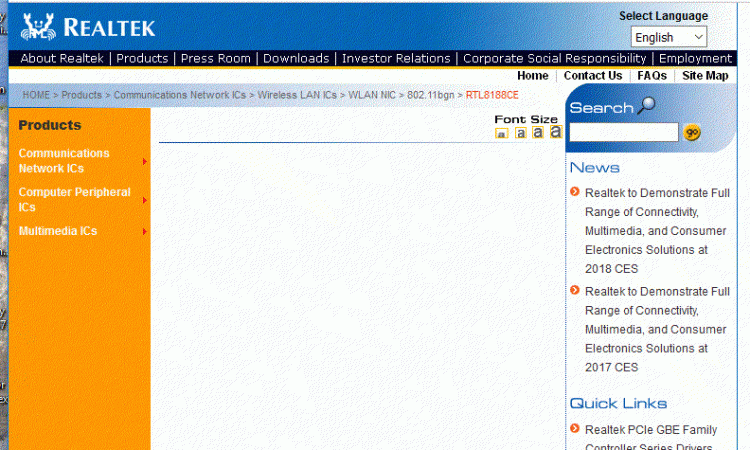750x450 pixels.
Task: Open Computer Peripheral ICs sidebar item
Action: [74, 199]
